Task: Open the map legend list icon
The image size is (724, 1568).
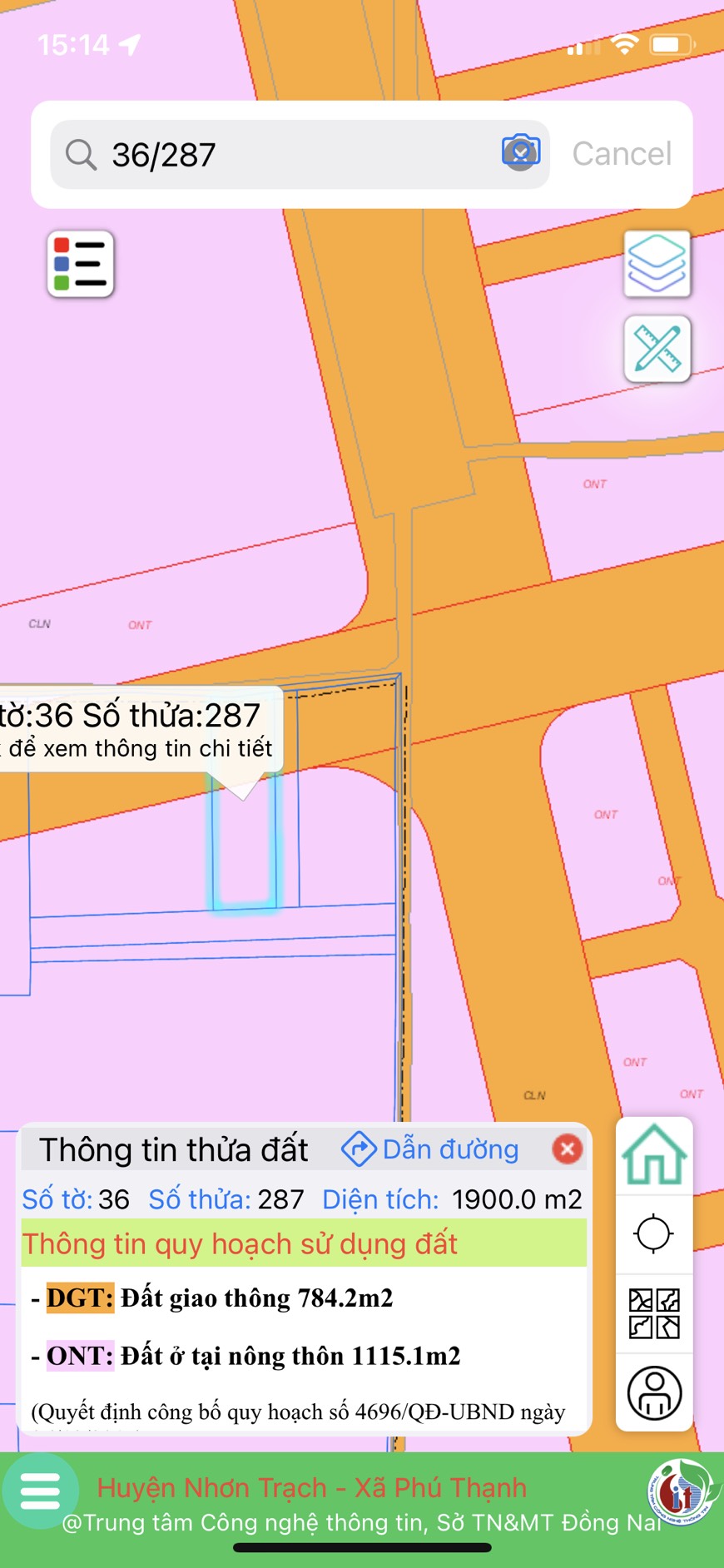Action: point(80,264)
